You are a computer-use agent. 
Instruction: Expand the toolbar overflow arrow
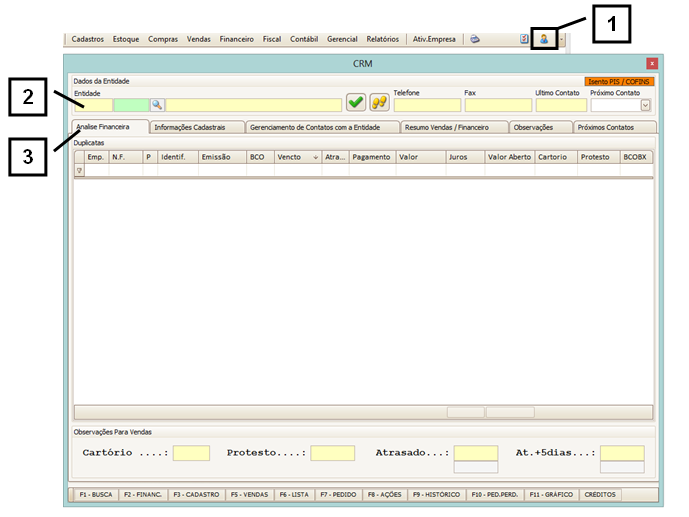point(562,39)
